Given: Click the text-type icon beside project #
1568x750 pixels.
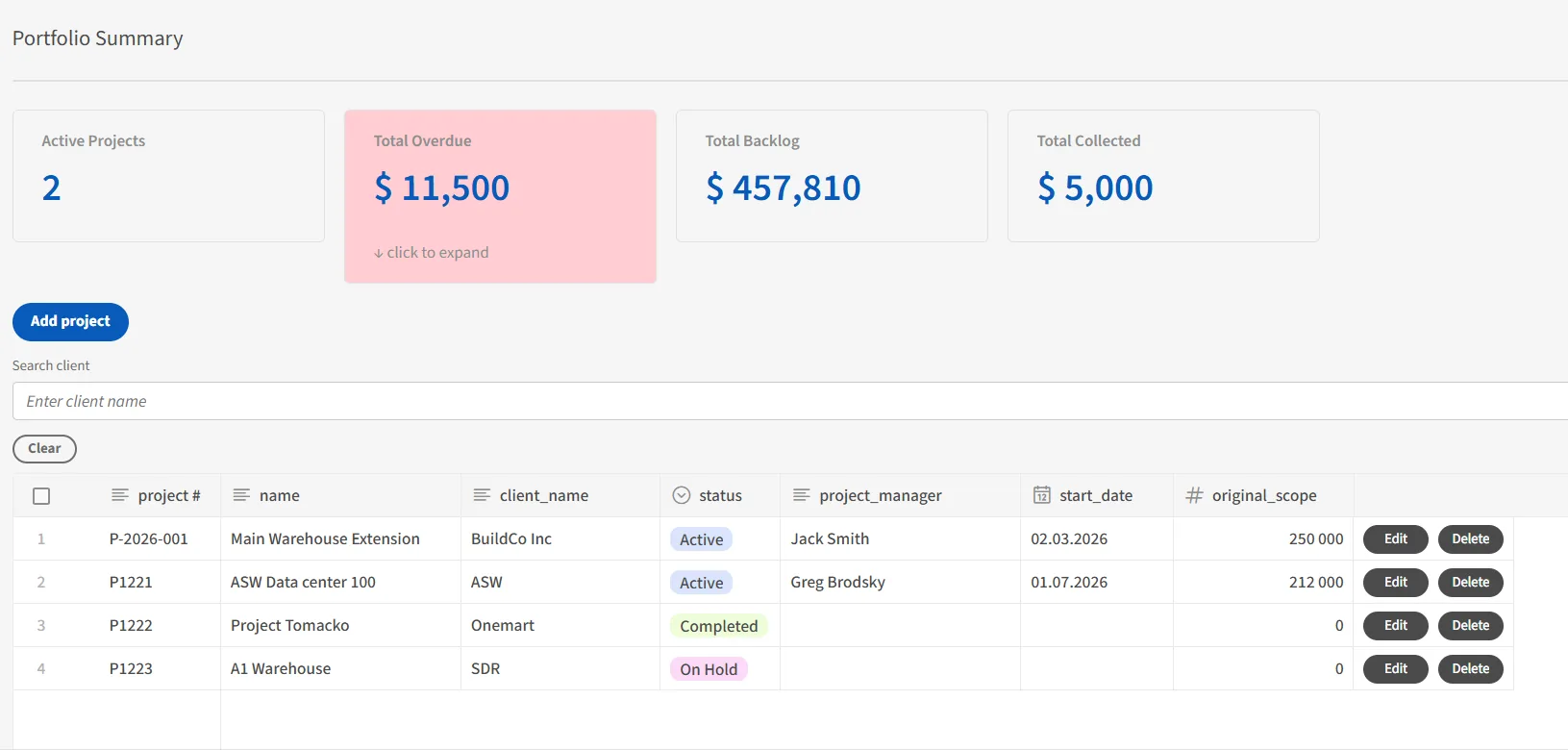Looking at the screenshot, I should [x=120, y=495].
